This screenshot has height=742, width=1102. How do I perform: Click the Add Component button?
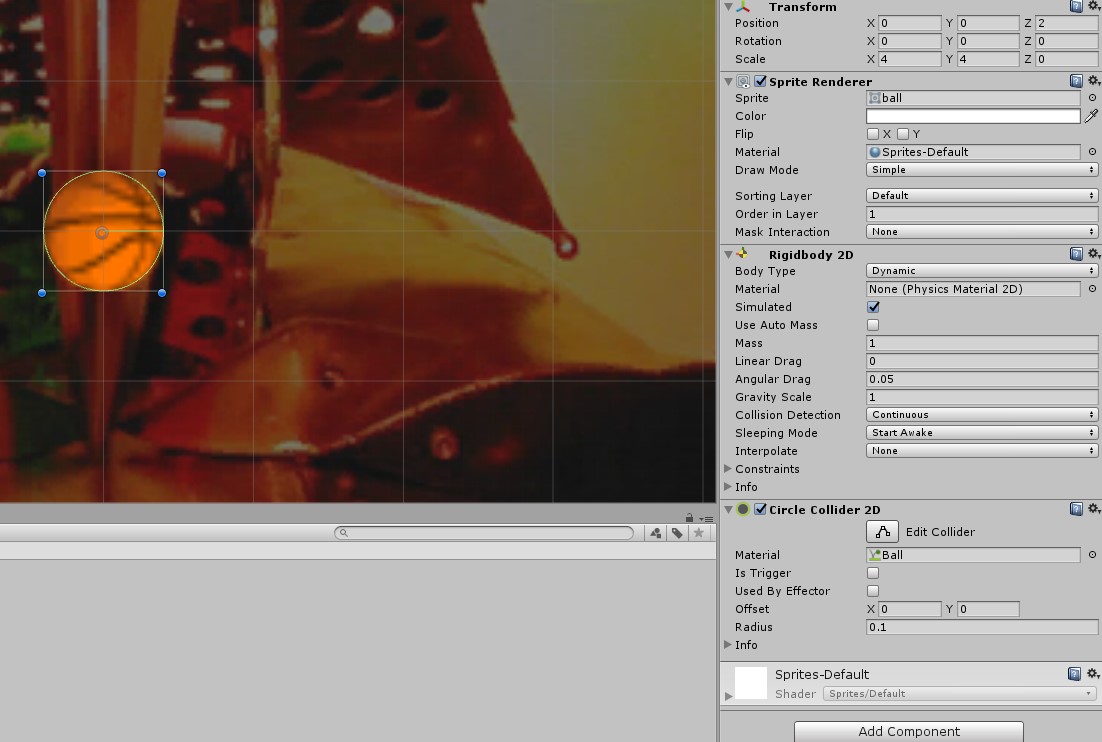tap(908, 731)
